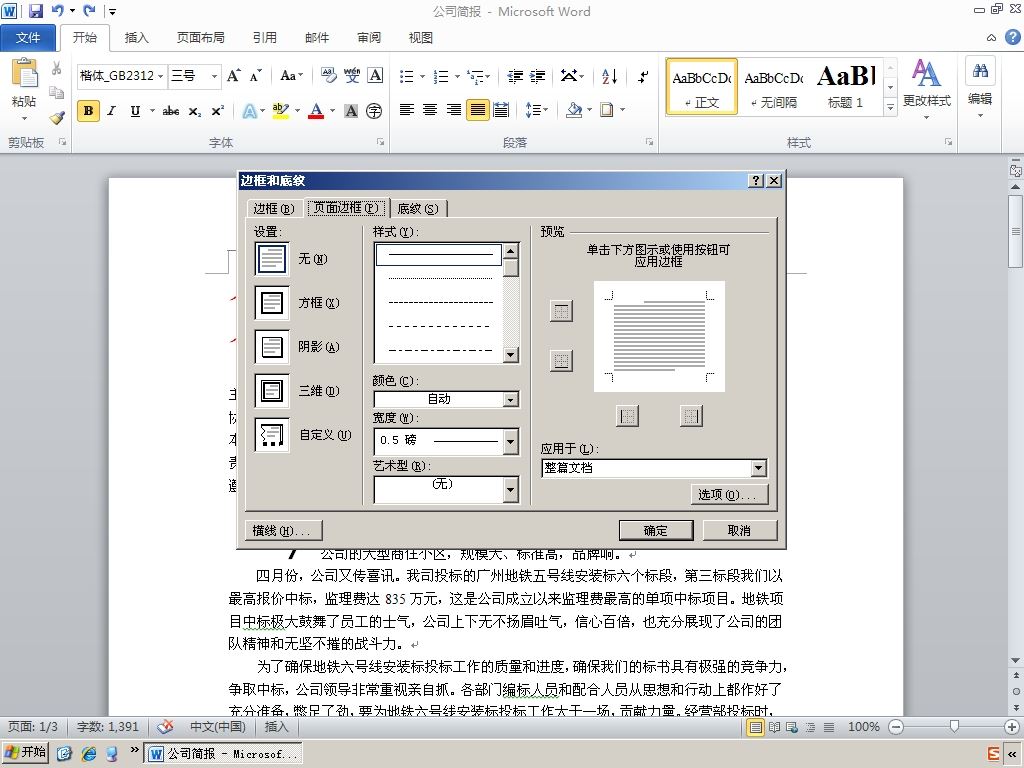1024x768 pixels.
Task: Click the Sort A-Z icon
Action: click(609, 76)
